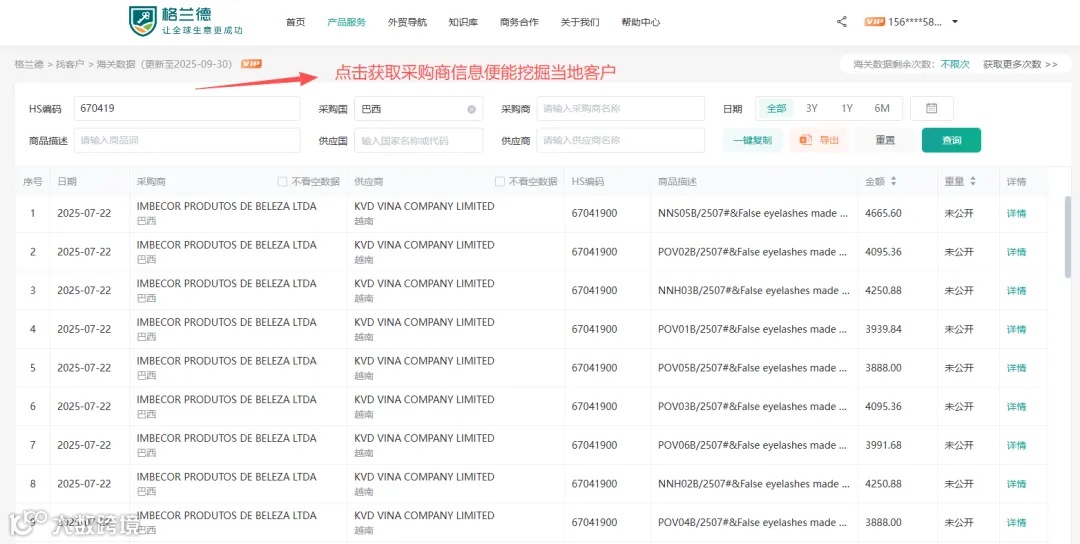Sort by 金额 column

tap(893, 182)
